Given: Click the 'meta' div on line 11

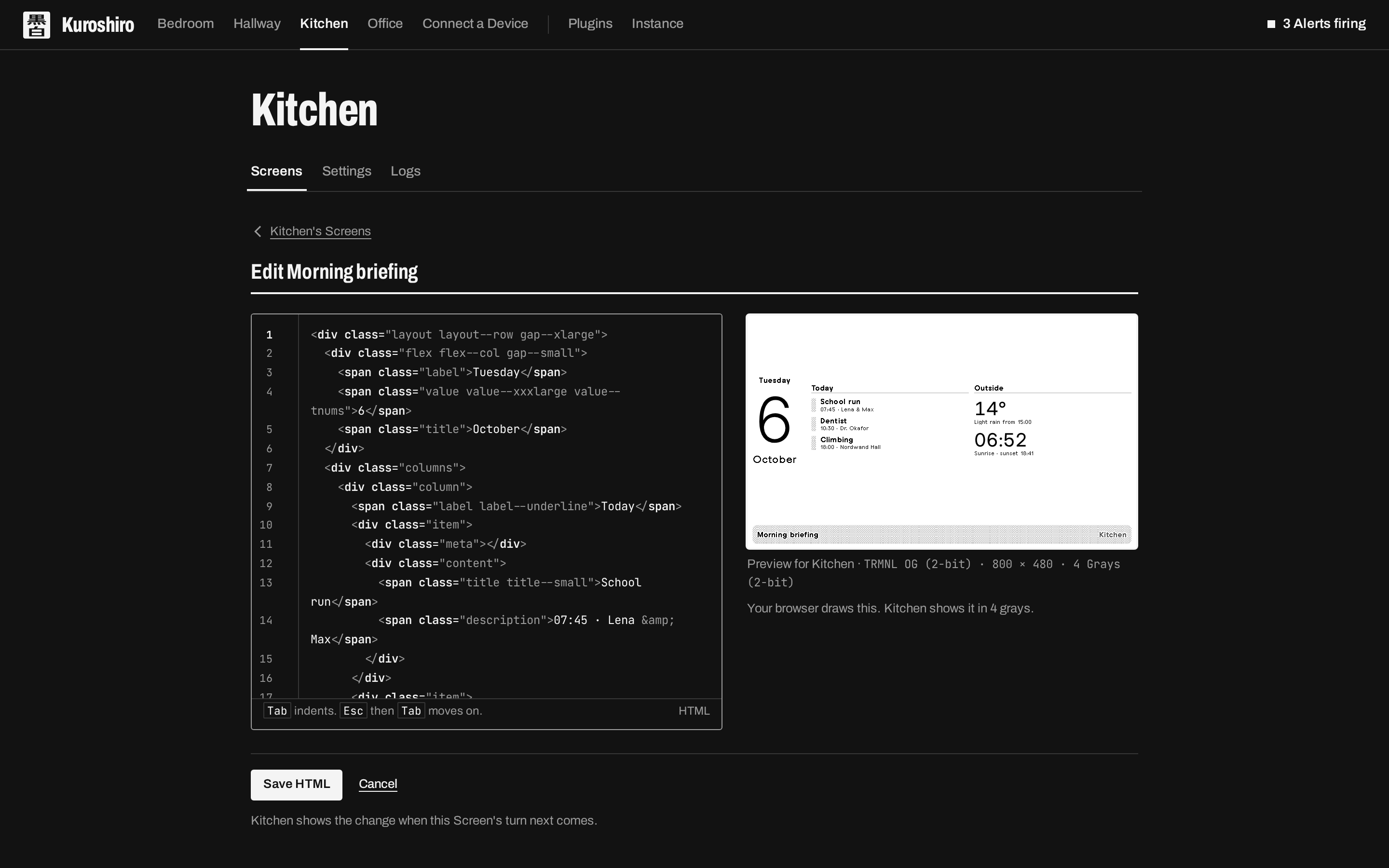Looking at the screenshot, I should pos(446,544).
